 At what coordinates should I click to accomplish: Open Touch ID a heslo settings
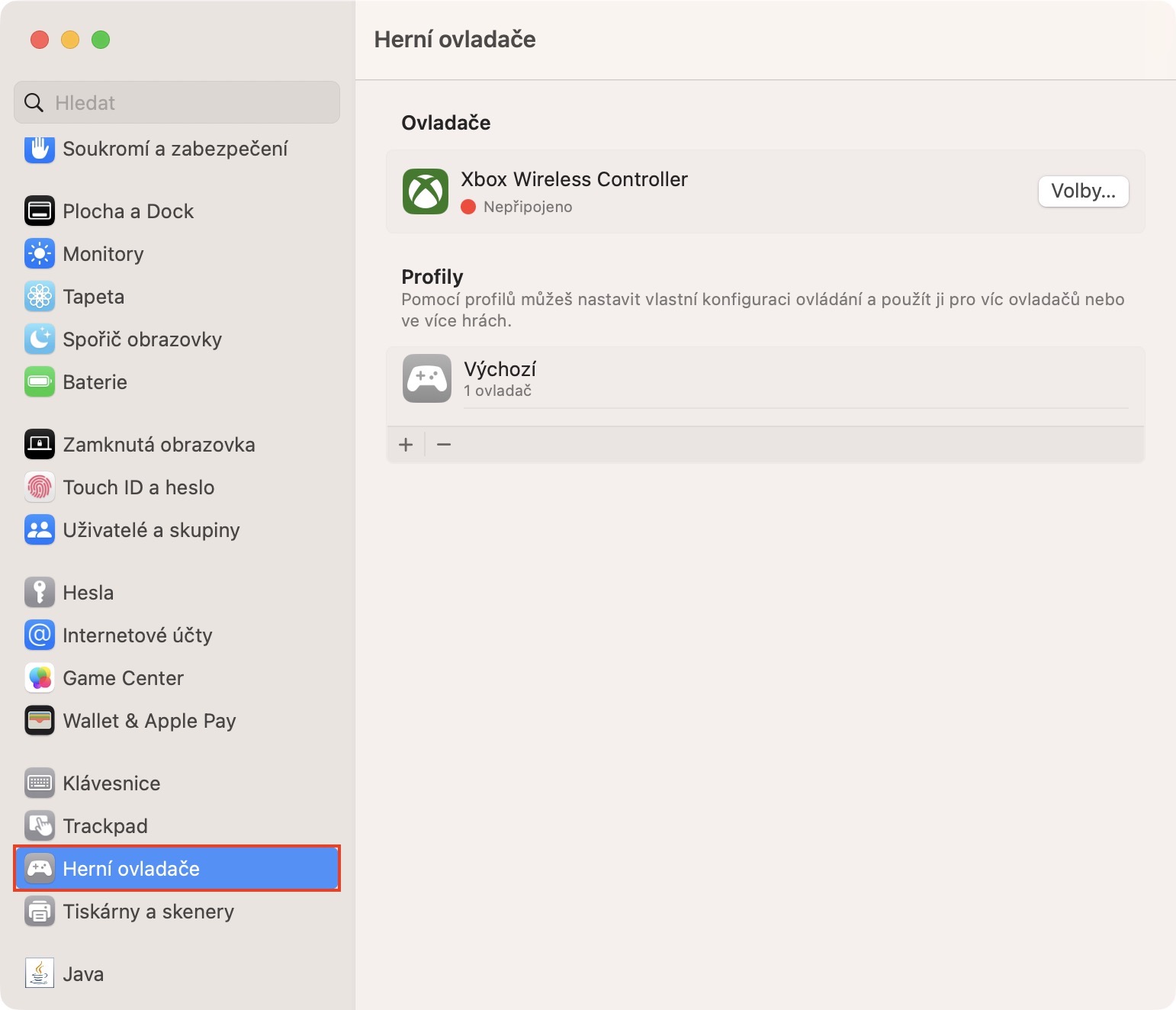(x=138, y=487)
